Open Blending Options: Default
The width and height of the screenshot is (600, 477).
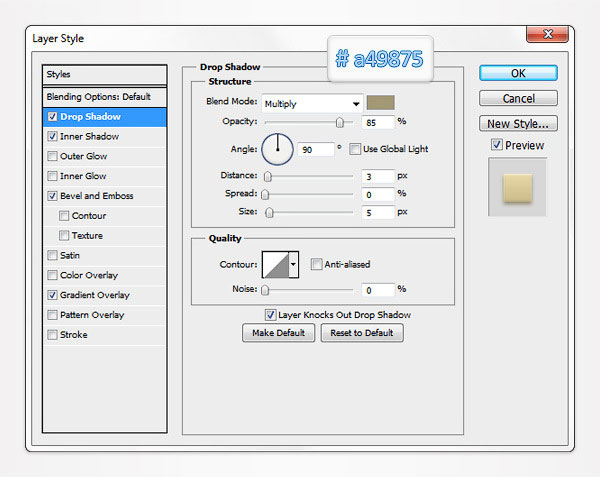click(x=104, y=97)
